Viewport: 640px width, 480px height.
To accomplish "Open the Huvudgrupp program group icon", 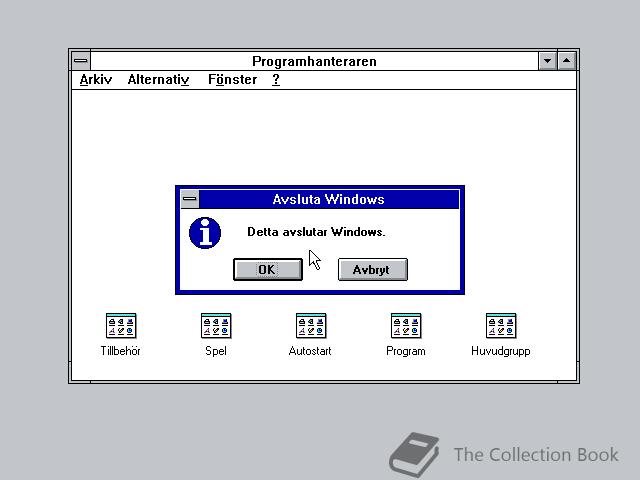I will (x=501, y=326).
